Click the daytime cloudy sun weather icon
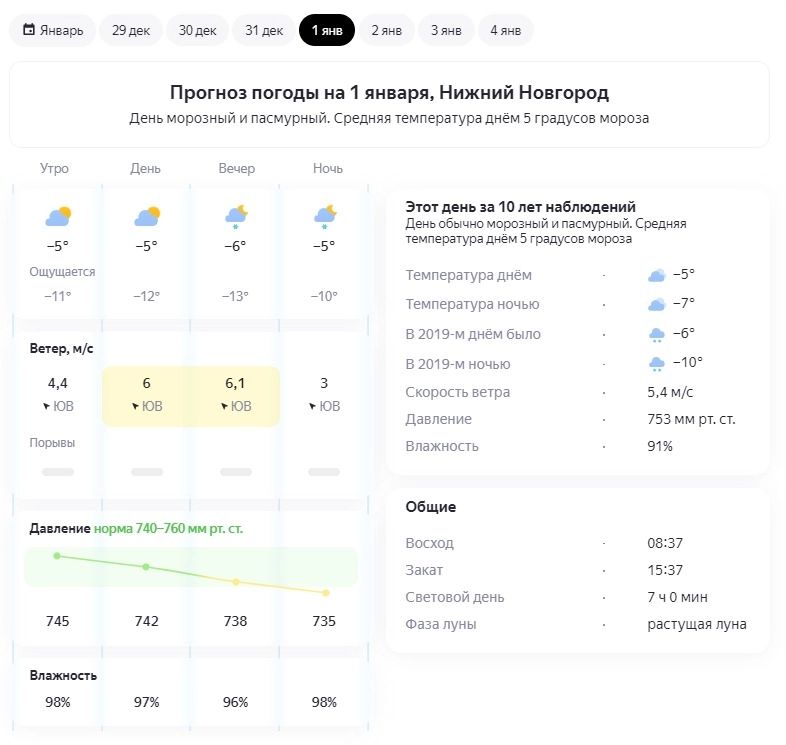 (147, 216)
